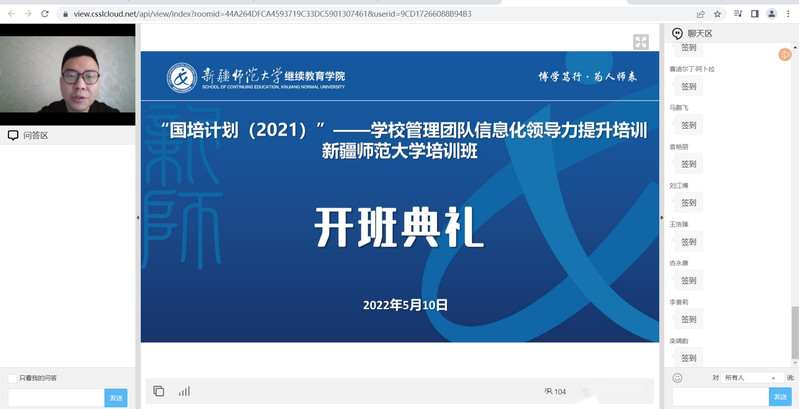Viewport: 799px width, 409px height.
Task: Click the date 2022年5月10日 on slide
Action: point(406,305)
